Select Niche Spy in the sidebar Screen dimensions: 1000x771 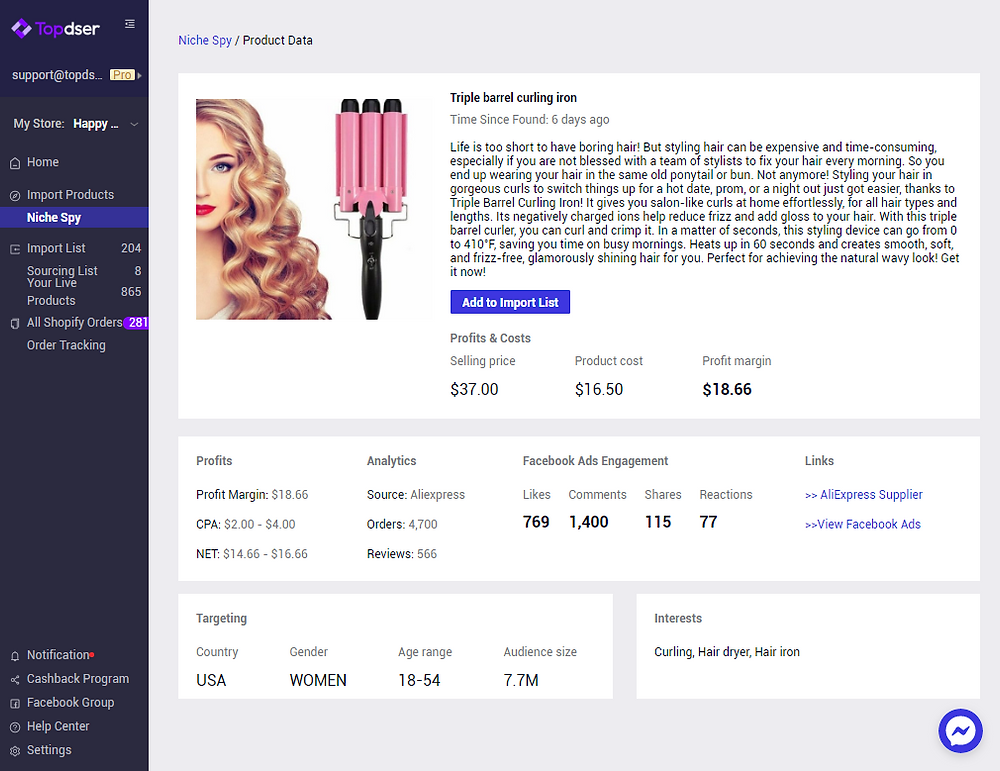pyautogui.click(x=74, y=217)
